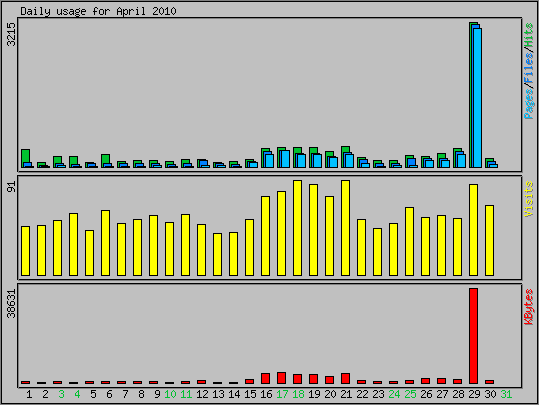The width and height of the screenshot is (539, 405).
Task: Click the day 17 label on the axis
Action: pos(282,394)
